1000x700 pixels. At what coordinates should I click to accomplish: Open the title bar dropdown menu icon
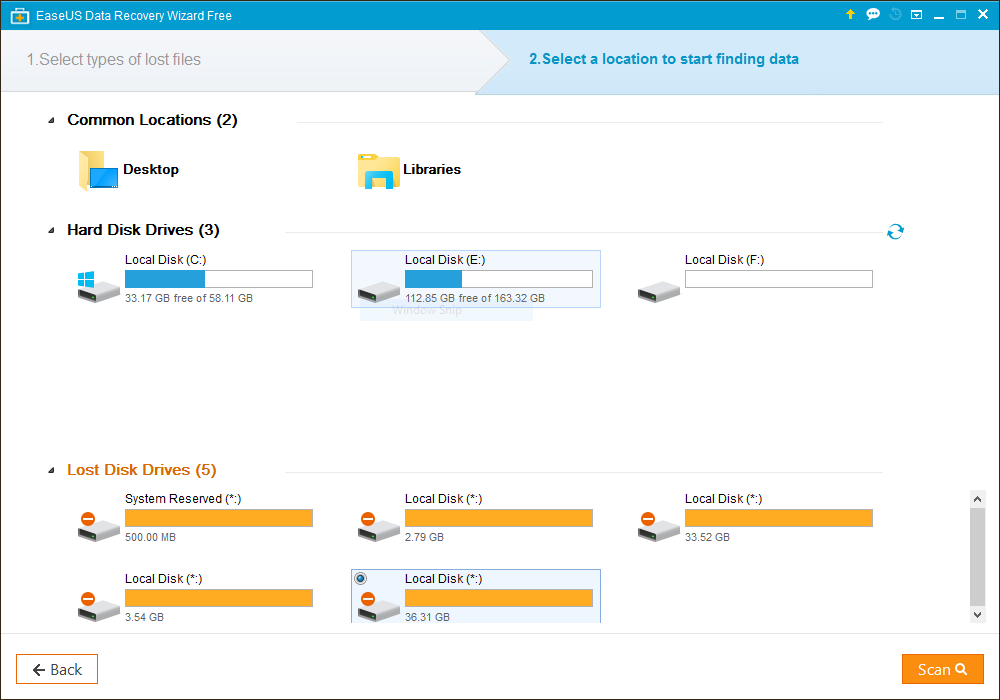coord(916,14)
